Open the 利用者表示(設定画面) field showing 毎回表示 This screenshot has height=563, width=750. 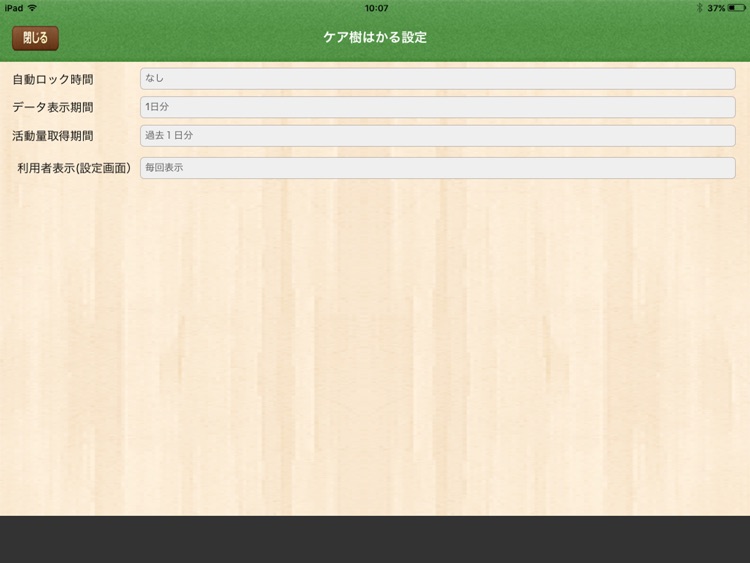coord(438,168)
